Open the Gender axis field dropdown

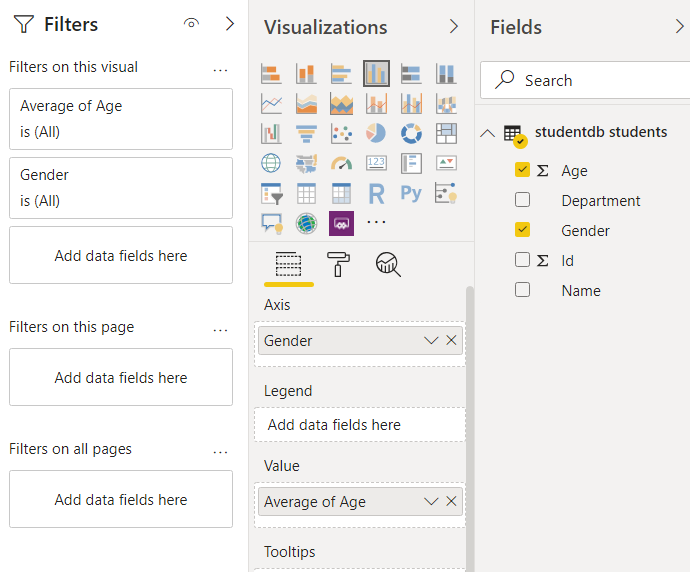click(431, 341)
